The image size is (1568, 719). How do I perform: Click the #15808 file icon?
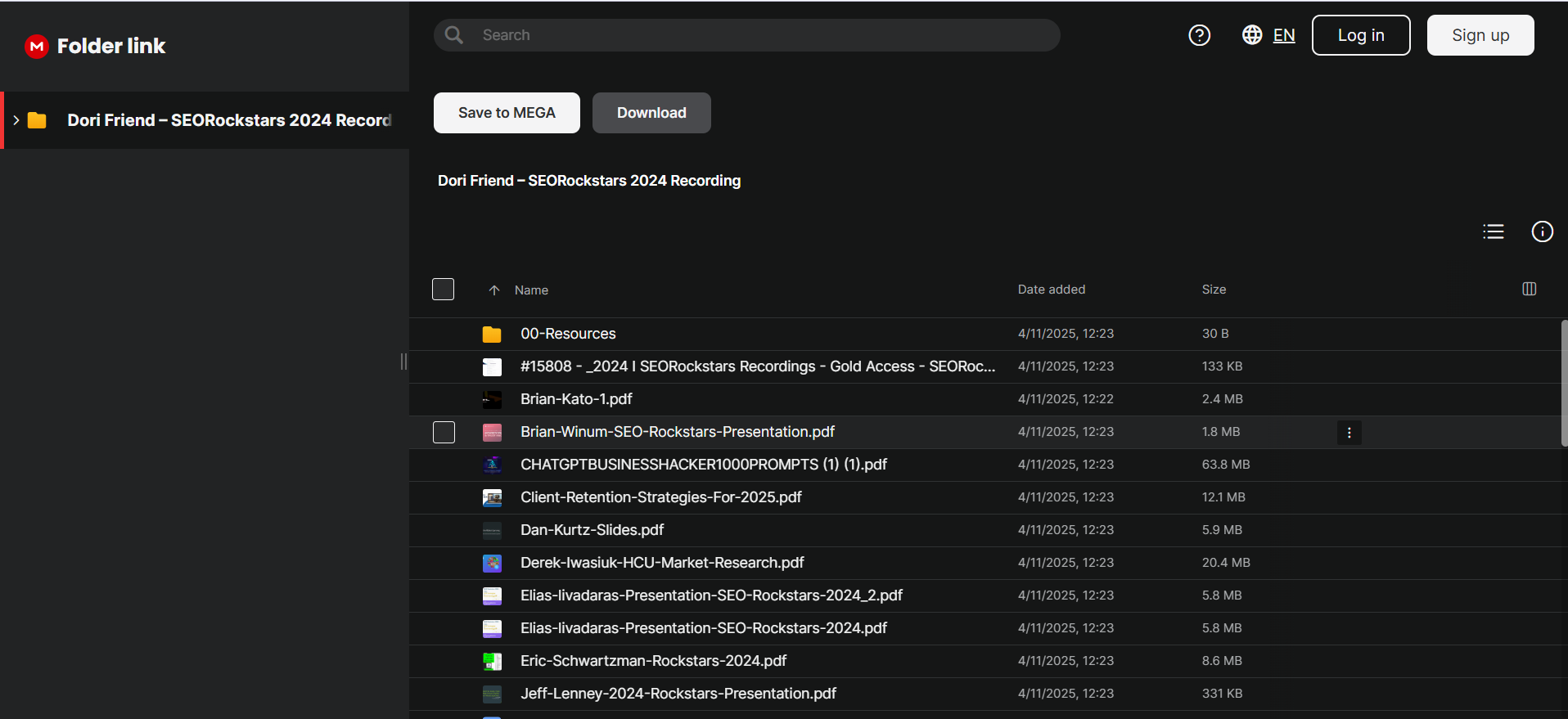point(492,366)
